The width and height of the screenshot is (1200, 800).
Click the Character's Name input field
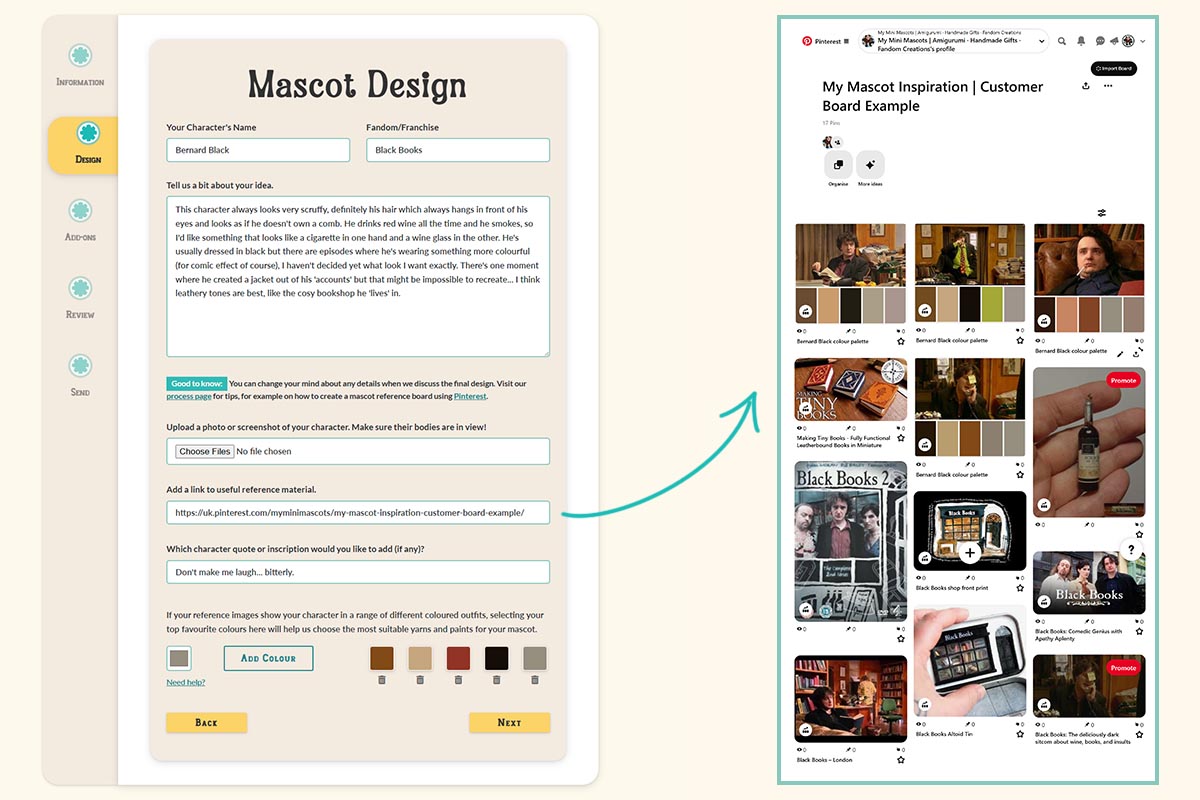(258, 150)
